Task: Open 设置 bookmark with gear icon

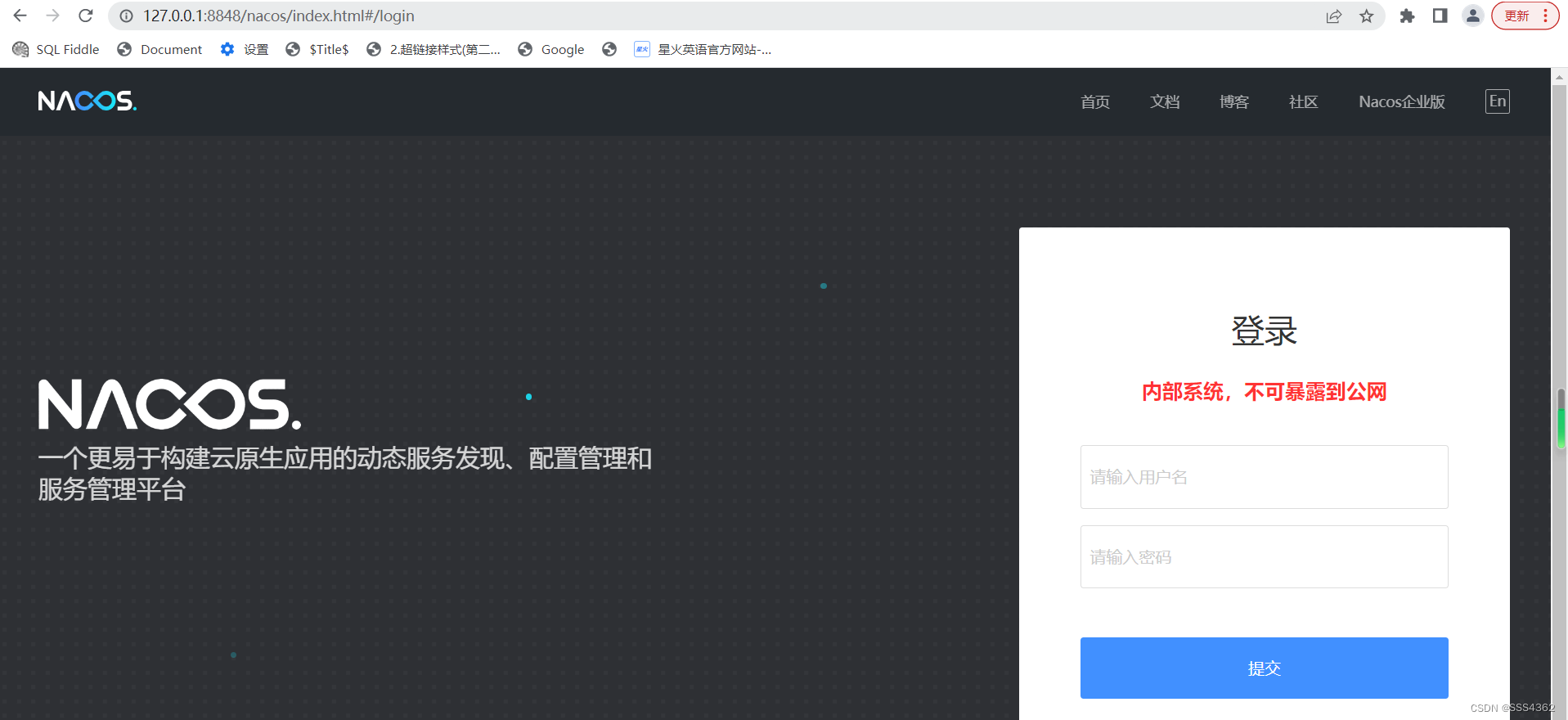Action: (244, 49)
